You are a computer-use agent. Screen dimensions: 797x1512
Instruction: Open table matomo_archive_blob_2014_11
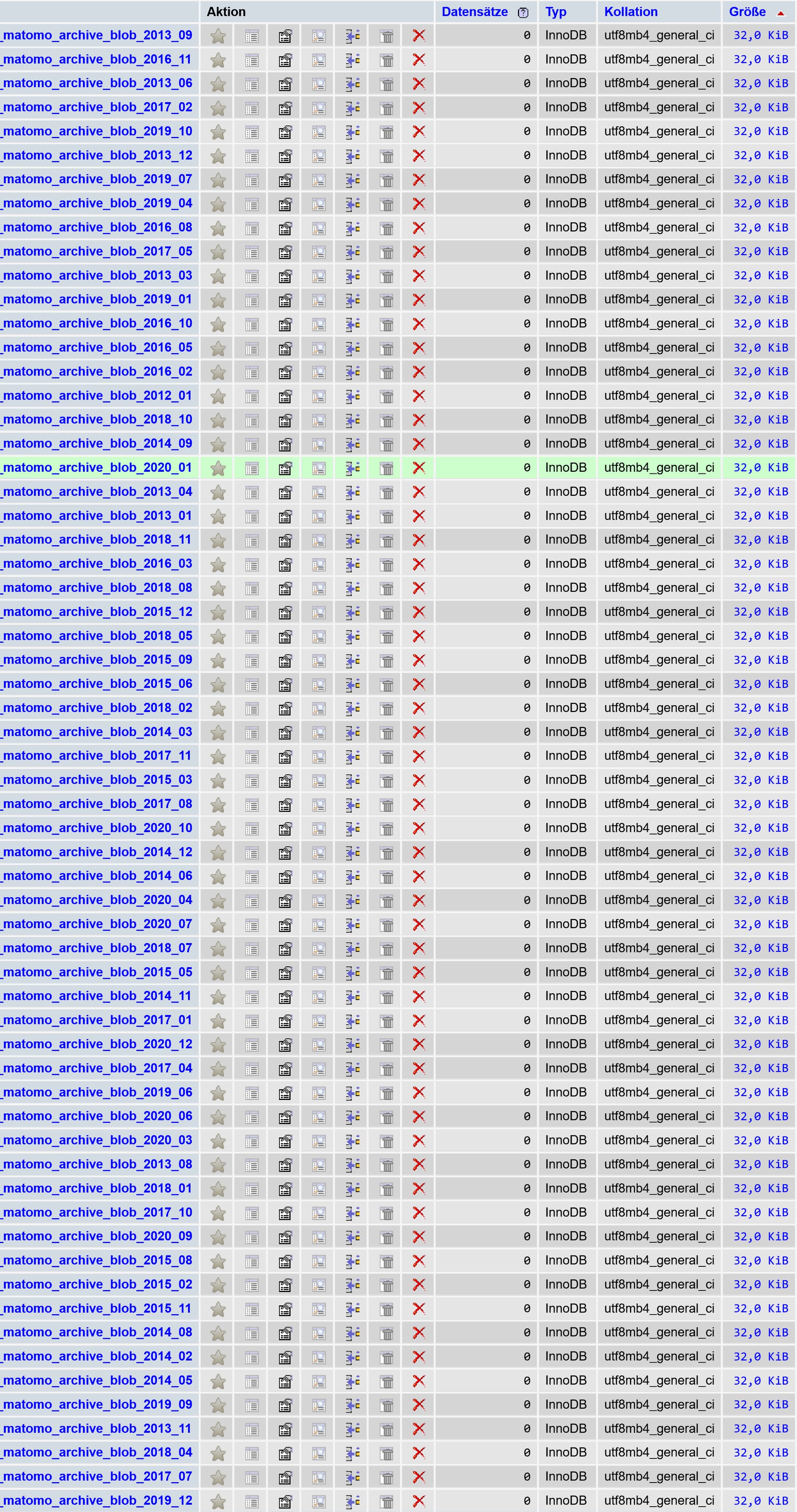click(x=96, y=996)
